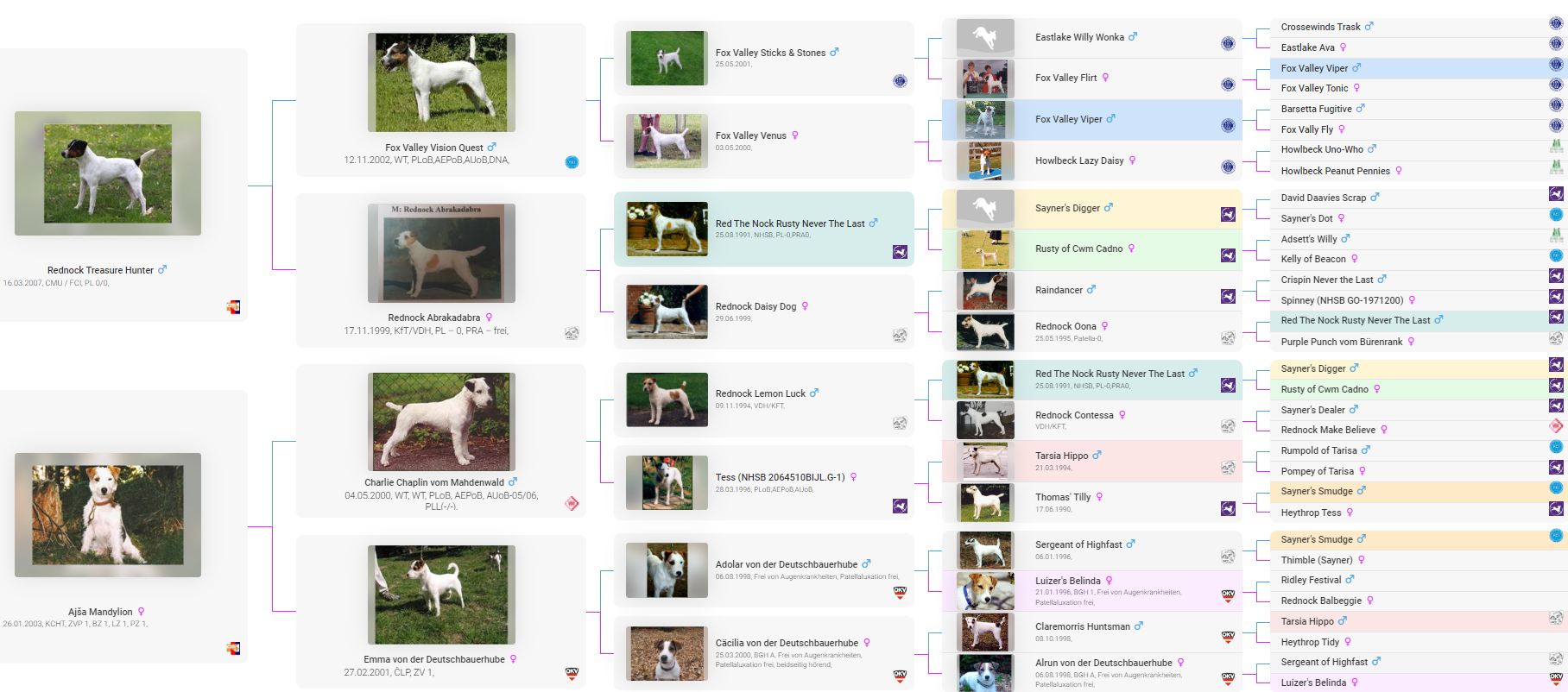1568x692 pixels.
Task: Click the gray club icon on Rednock Abrakadabra card
Action: pyautogui.click(x=572, y=333)
